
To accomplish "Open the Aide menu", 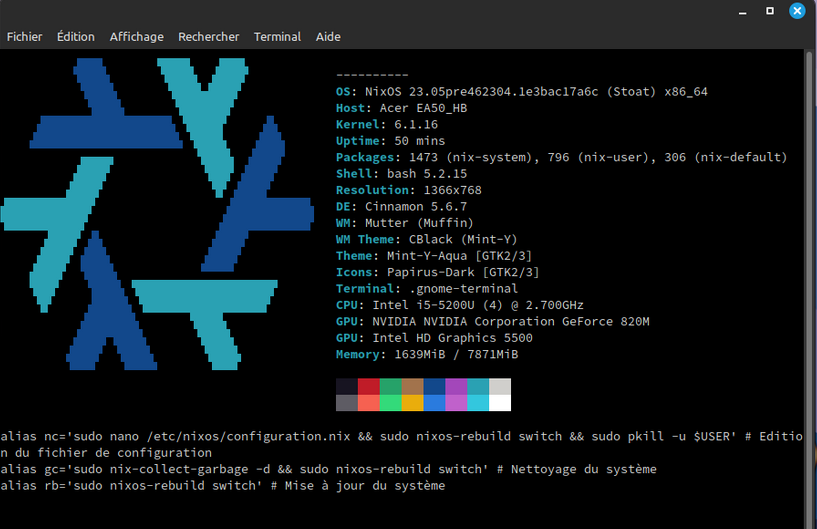I will point(328,37).
